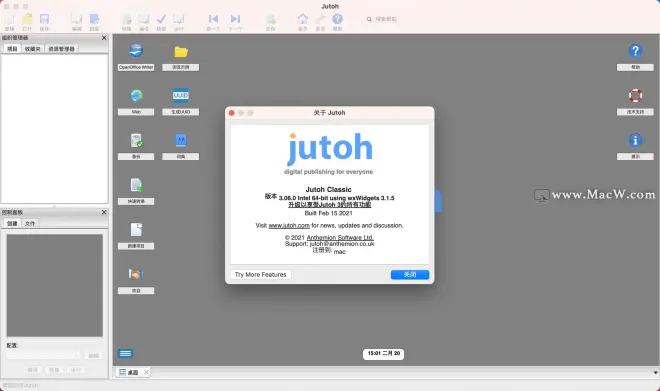Open the tab list arrow at bottom right
The width and height of the screenshot is (660, 391).
tap(655, 372)
